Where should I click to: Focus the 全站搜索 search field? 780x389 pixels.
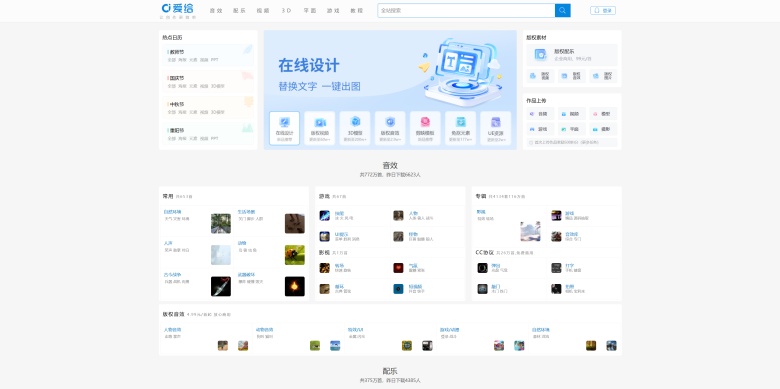click(x=466, y=10)
